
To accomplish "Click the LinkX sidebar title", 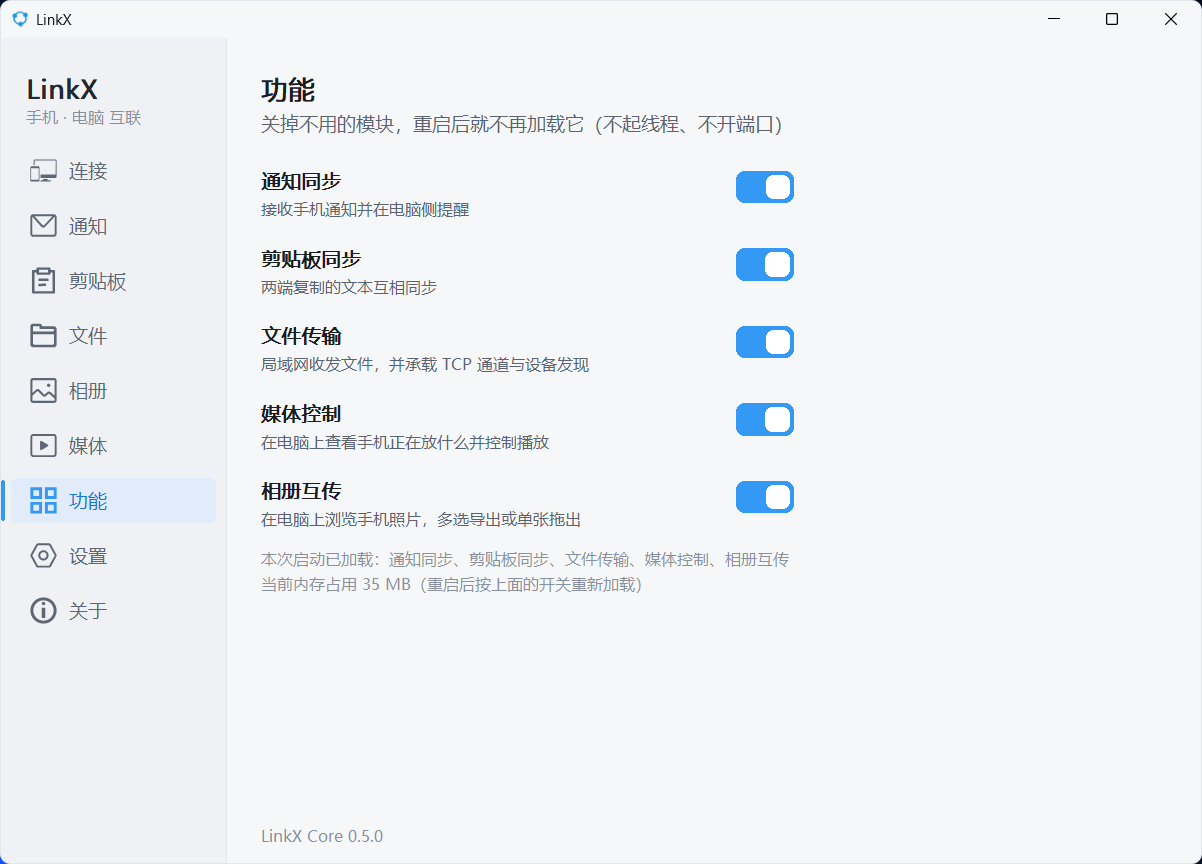I will tap(62, 90).
